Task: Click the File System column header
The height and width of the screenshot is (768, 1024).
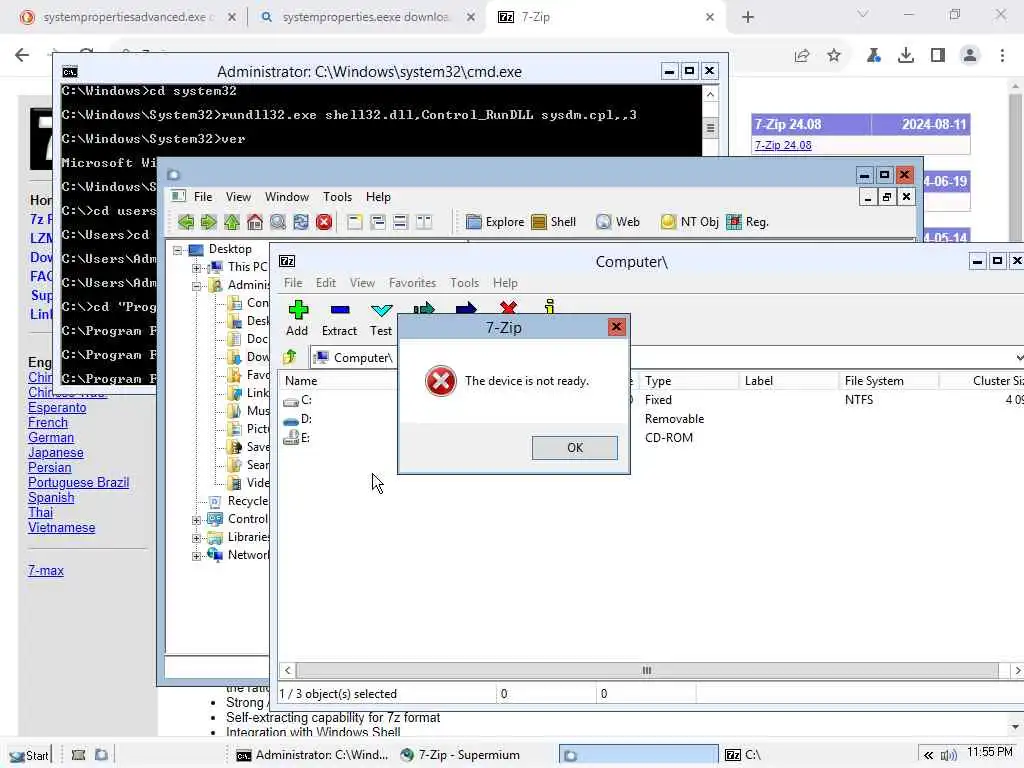Action: point(888,381)
